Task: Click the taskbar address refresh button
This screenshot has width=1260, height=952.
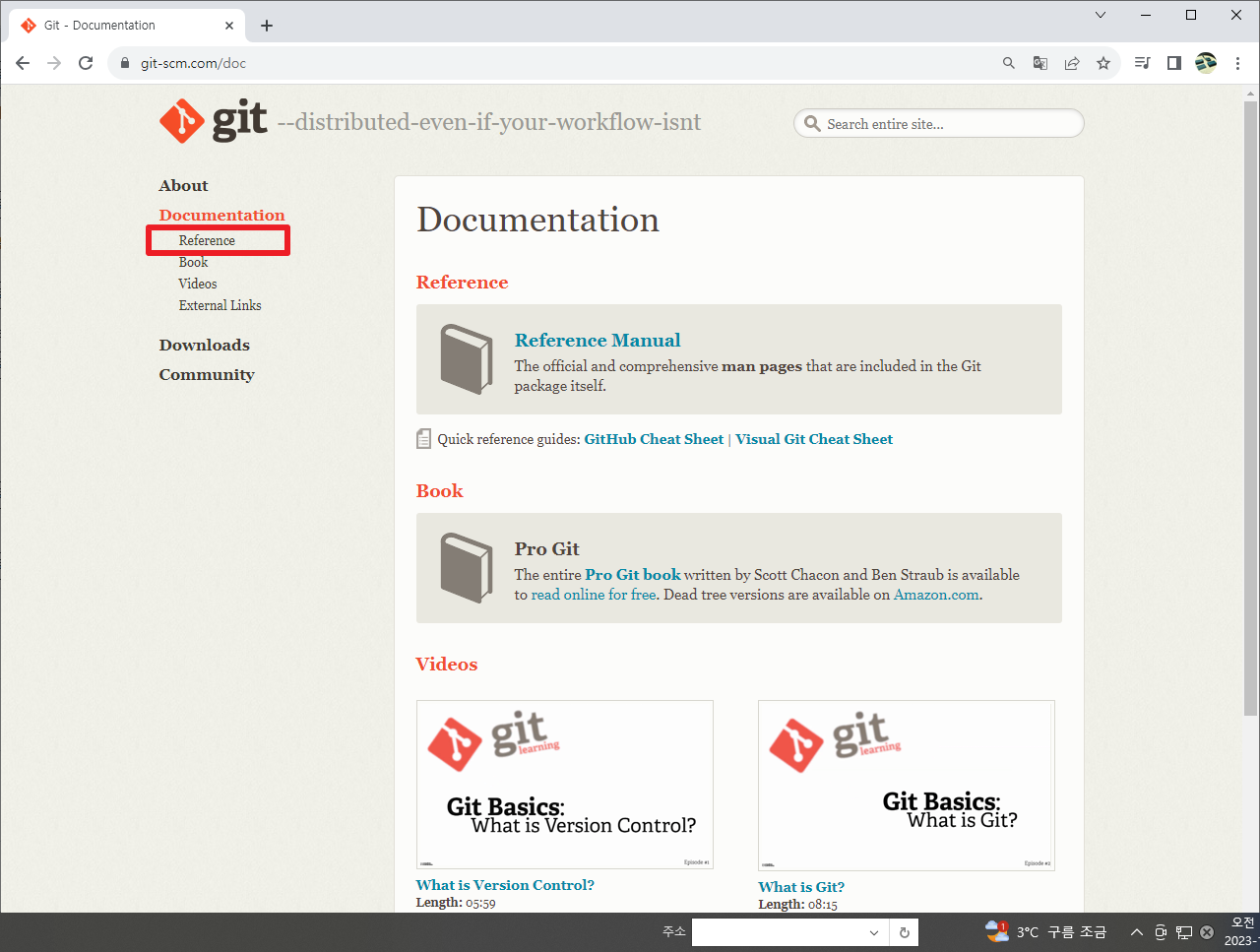Action: pyautogui.click(x=905, y=932)
